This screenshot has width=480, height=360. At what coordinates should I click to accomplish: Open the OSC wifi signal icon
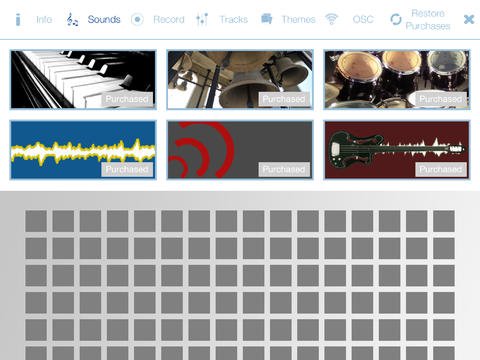(x=331, y=19)
